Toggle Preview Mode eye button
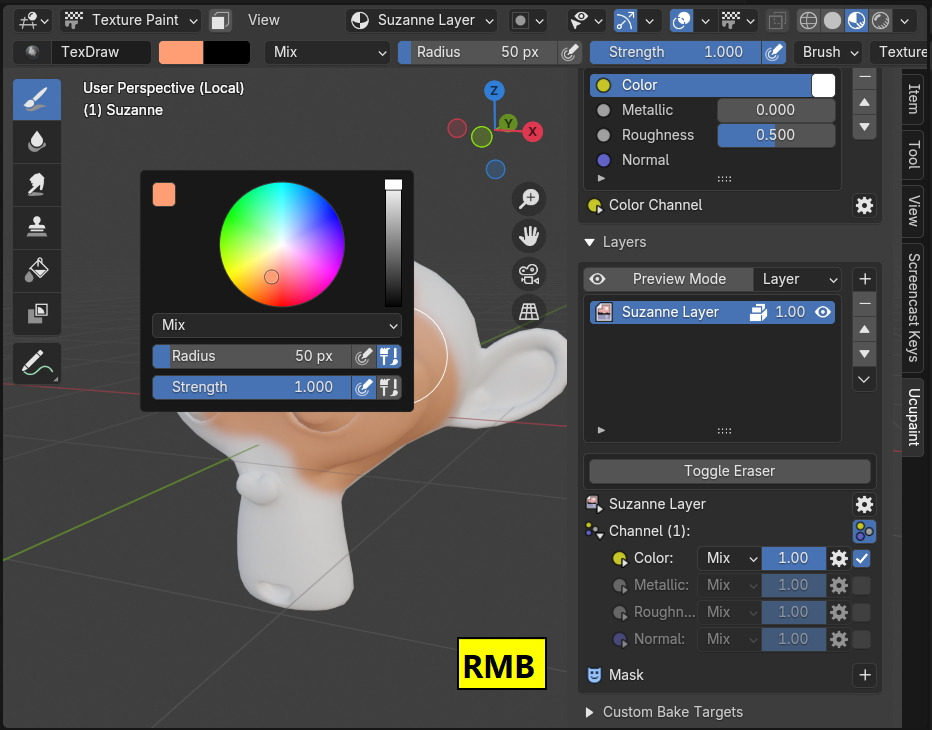The height and width of the screenshot is (730, 932). pos(597,279)
